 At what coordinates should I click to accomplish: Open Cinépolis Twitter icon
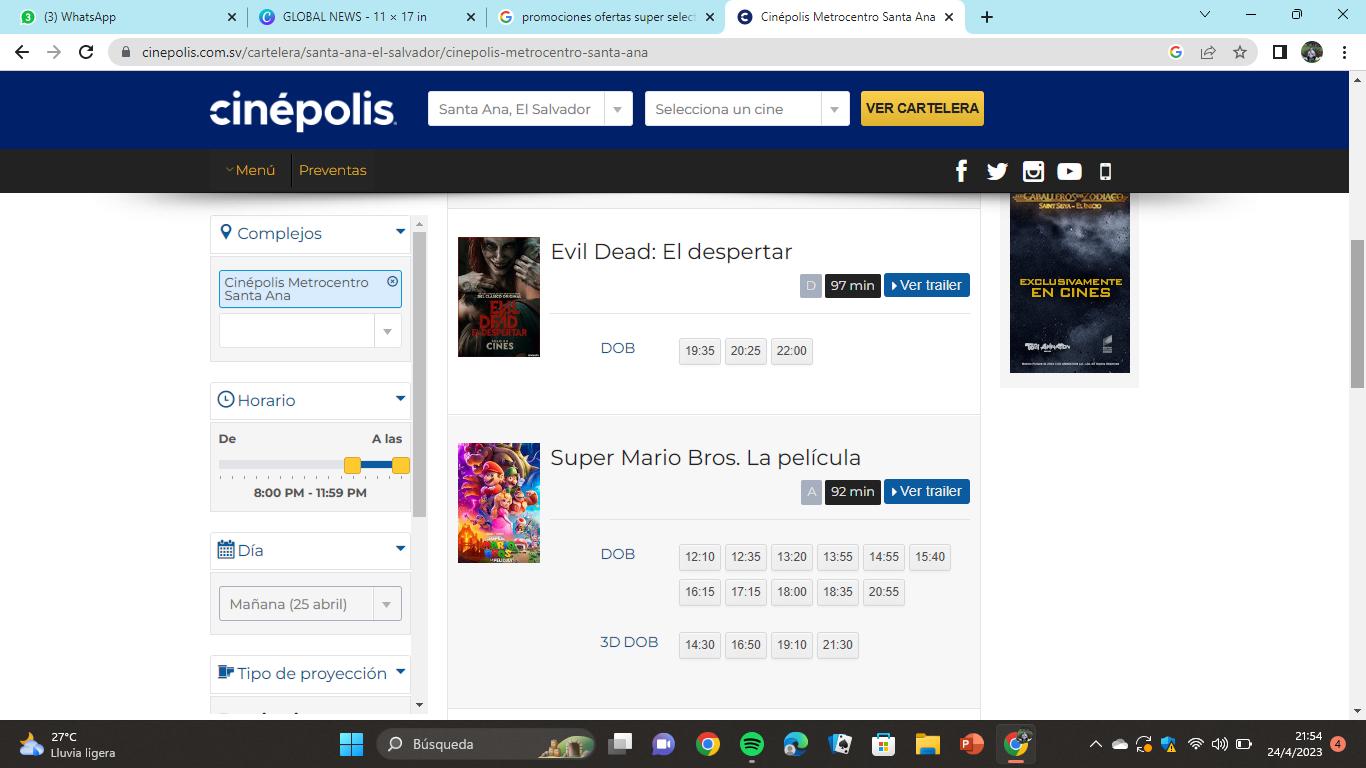(x=997, y=171)
